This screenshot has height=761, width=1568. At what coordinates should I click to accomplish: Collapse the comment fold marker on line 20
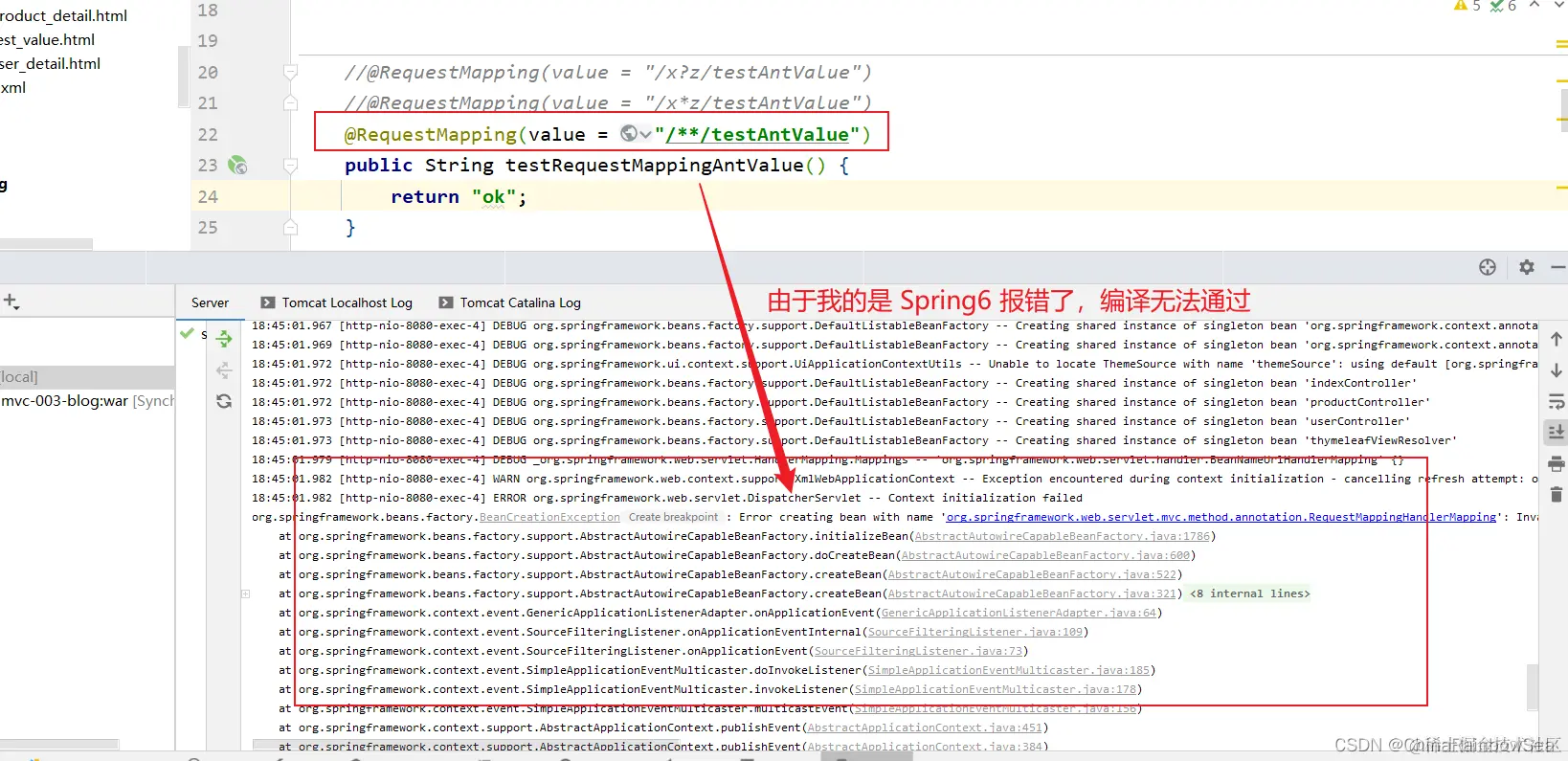point(290,73)
